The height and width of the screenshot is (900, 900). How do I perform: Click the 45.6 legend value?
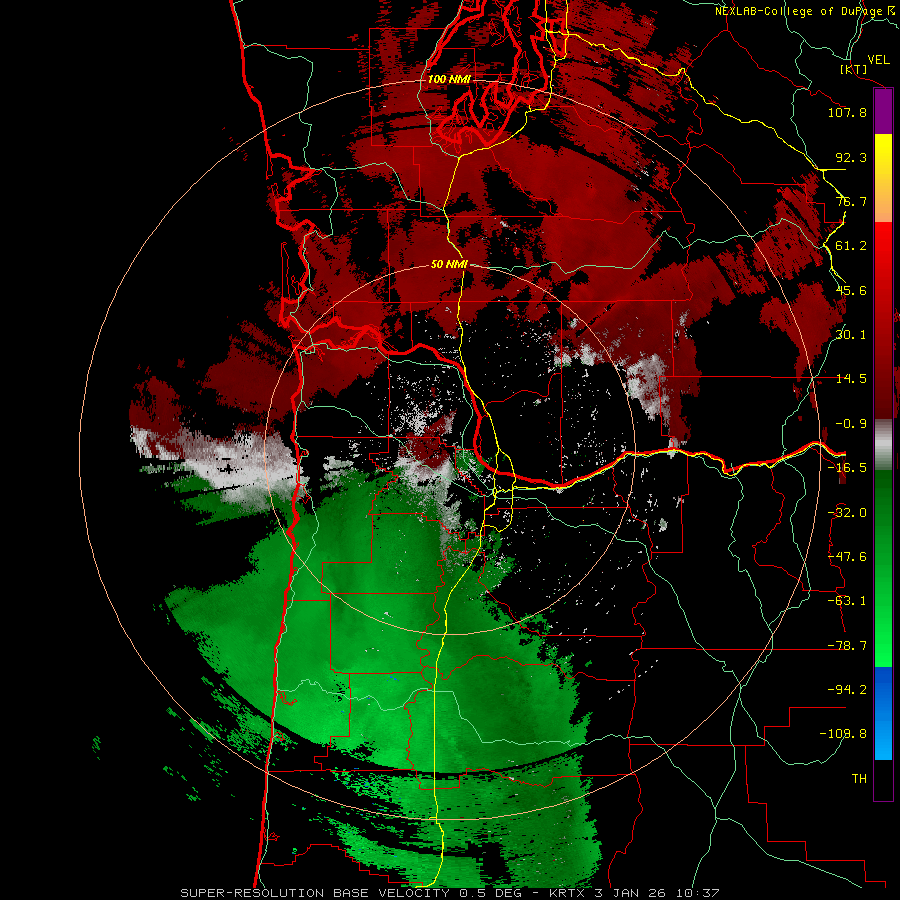[851, 290]
